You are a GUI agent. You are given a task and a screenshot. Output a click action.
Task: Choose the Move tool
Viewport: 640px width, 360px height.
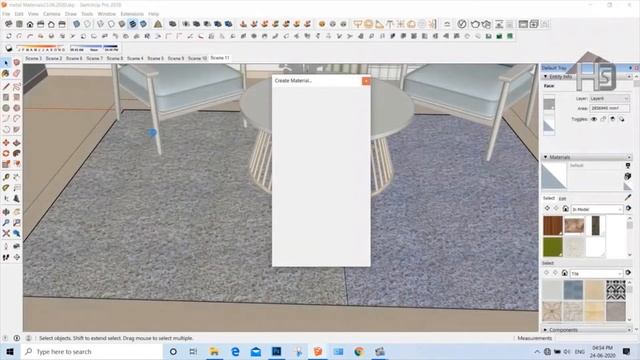pyautogui.click(x=6, y=143)
